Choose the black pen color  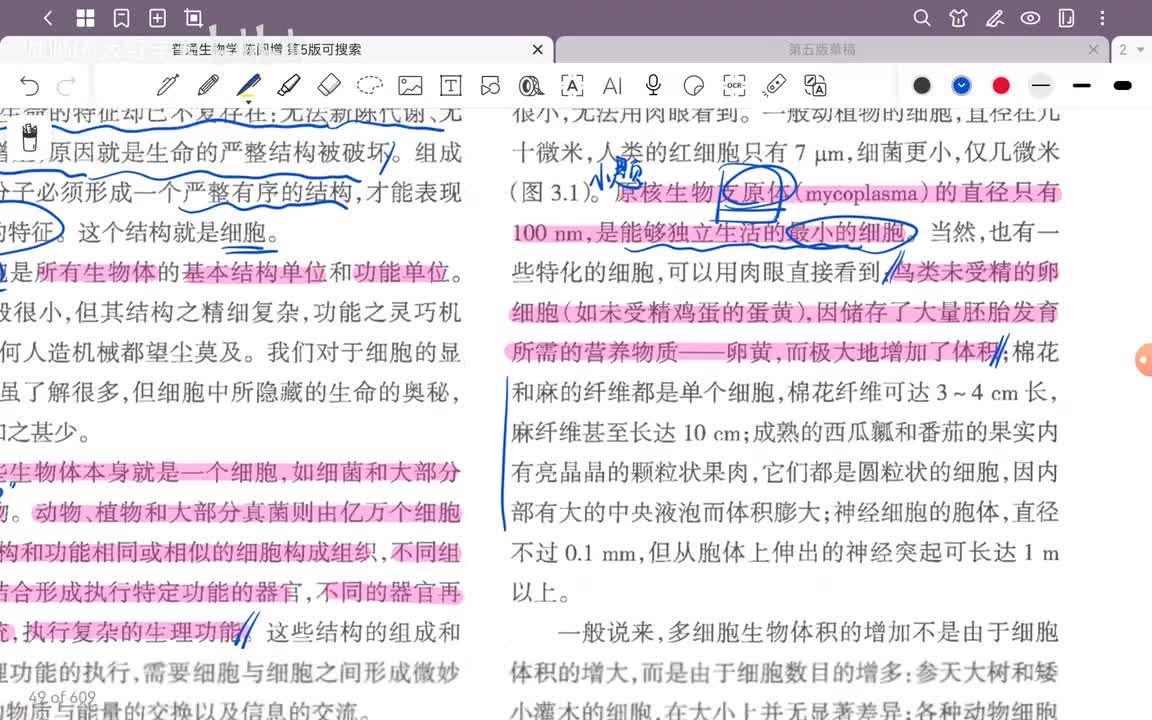tap(921, 86)
